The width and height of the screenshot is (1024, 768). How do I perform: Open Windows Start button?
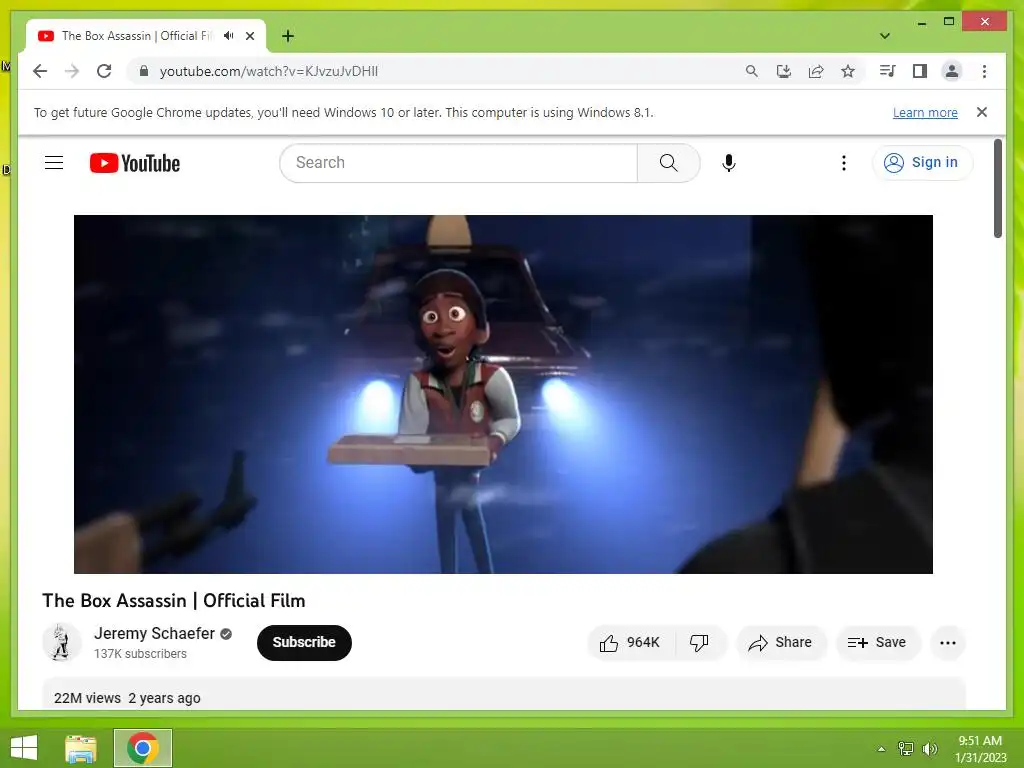pyautogui.click(x=24, y=748)
